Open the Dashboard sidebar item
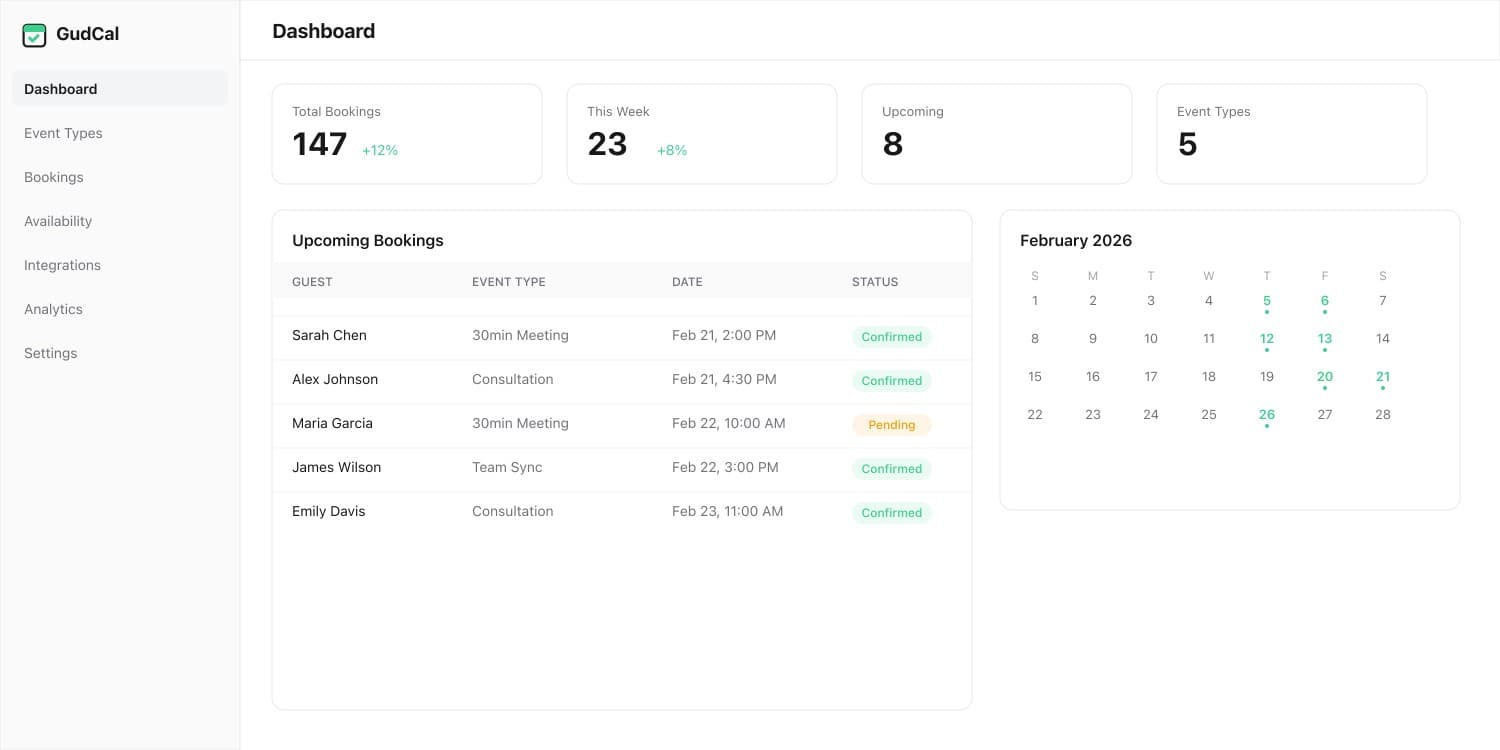Screen dimensions: 1500x750 61,89
